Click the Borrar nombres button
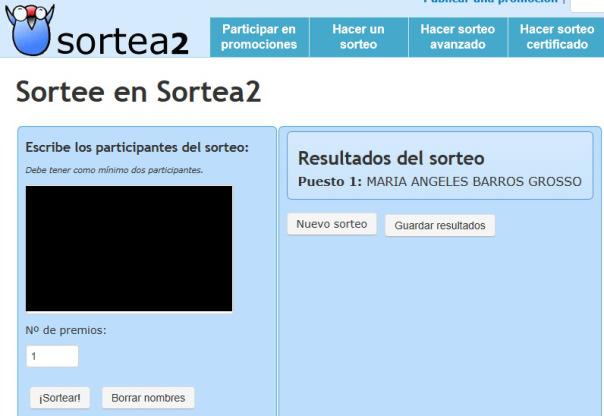The width and height of the screenshot is (604, 416). point(148,398)
